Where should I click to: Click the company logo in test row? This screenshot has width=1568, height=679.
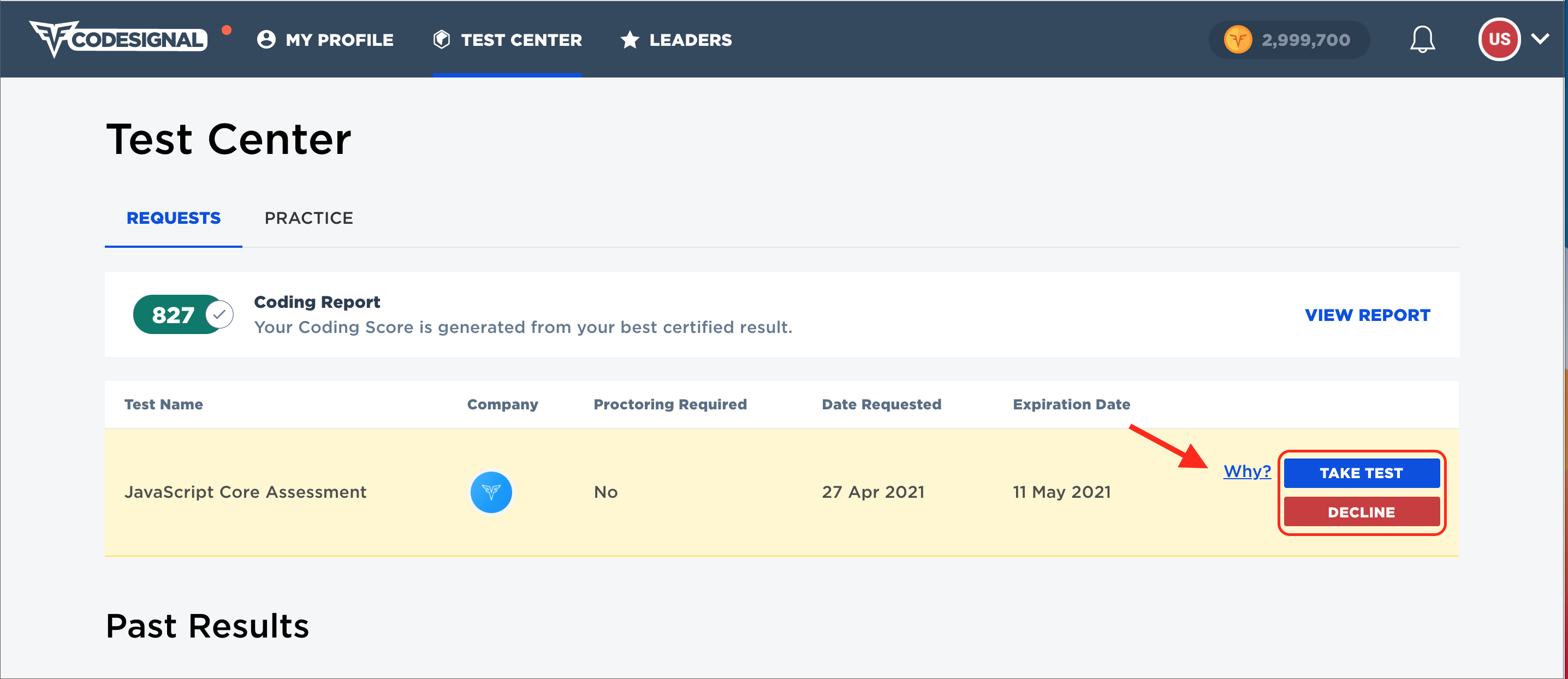(x=491, y=492)
